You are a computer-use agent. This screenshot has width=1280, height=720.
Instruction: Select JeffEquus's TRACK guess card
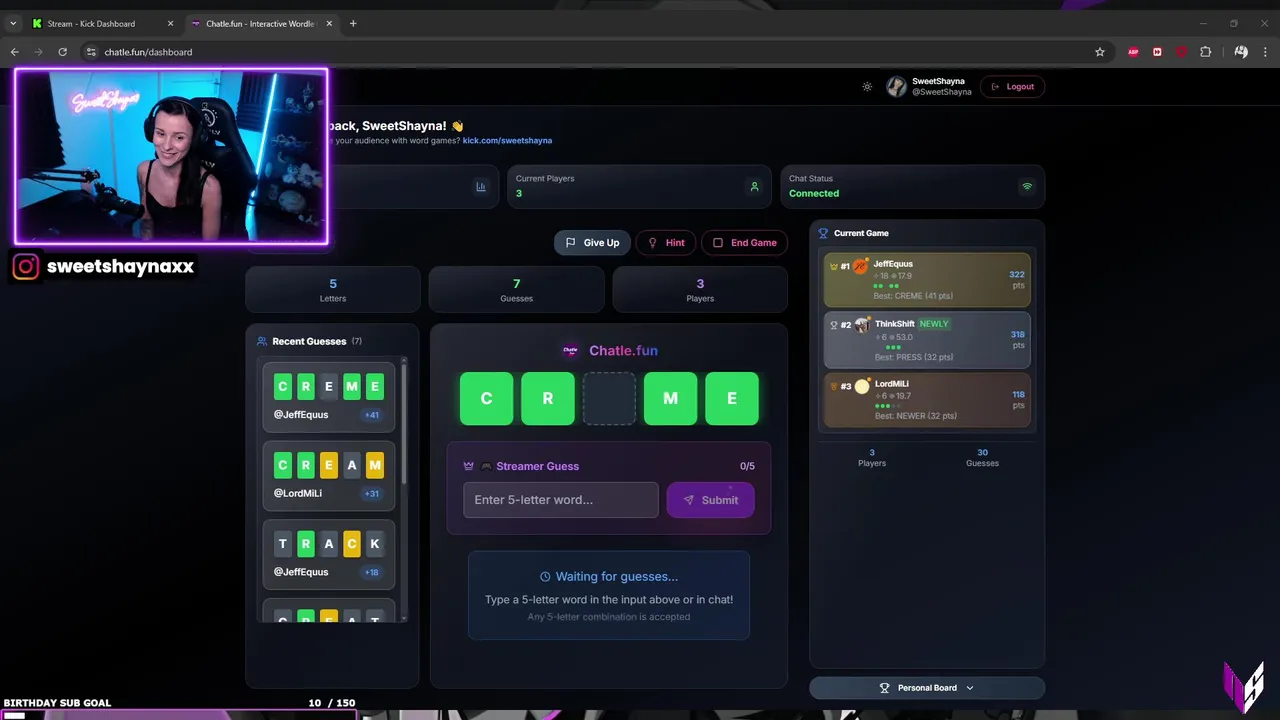pyautogui.click(x=329, y=555)
